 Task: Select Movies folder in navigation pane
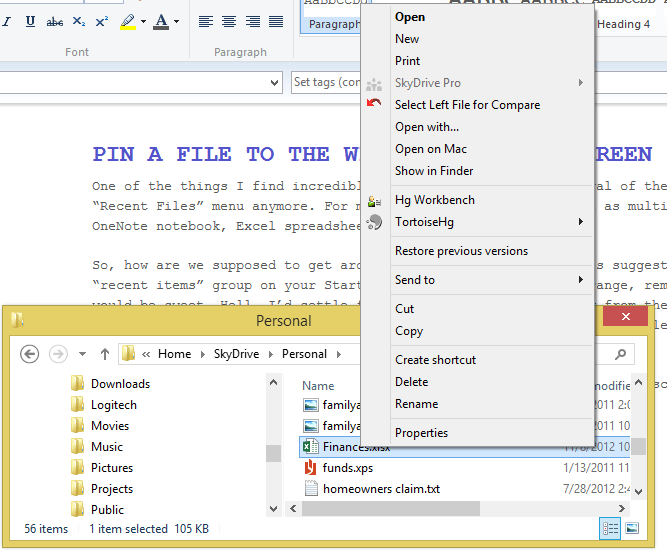tap(100, 426)
